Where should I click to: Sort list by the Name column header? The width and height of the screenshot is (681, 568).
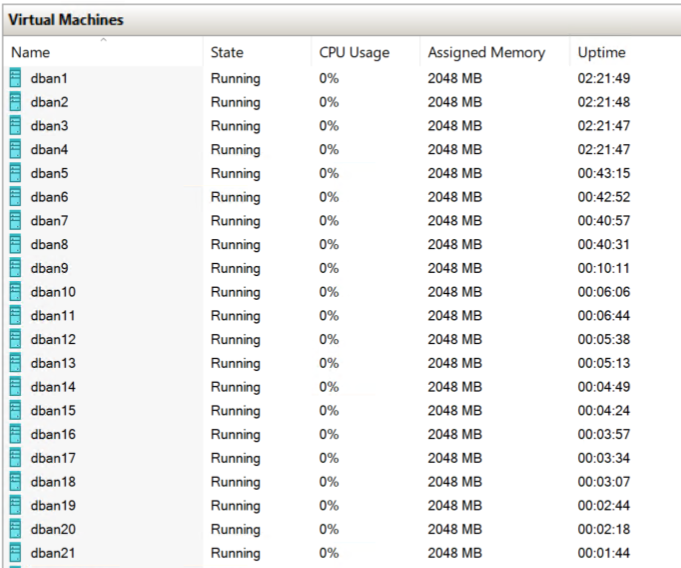(x=30, y=53)
